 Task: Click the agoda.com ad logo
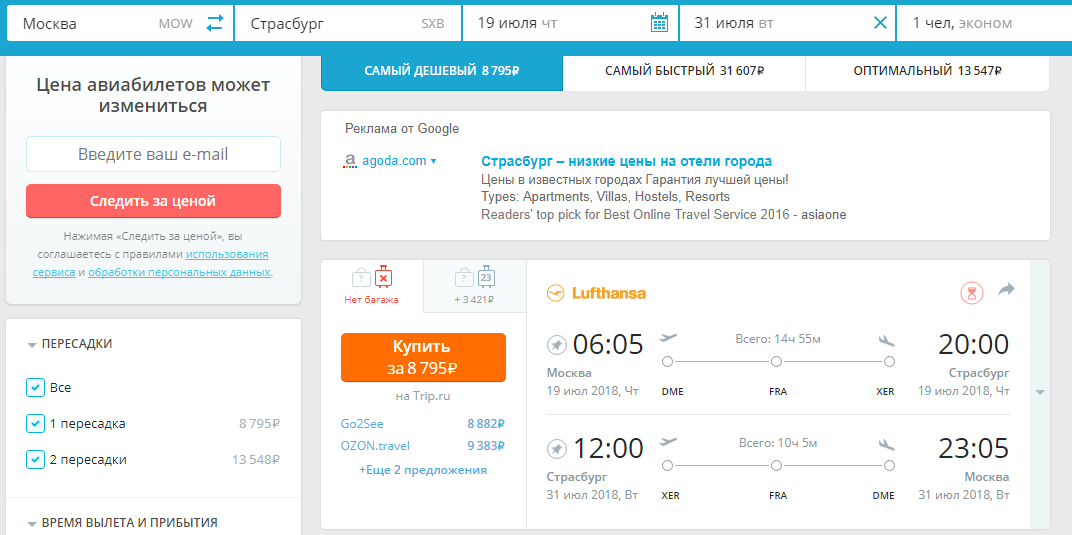pos(350,161)
